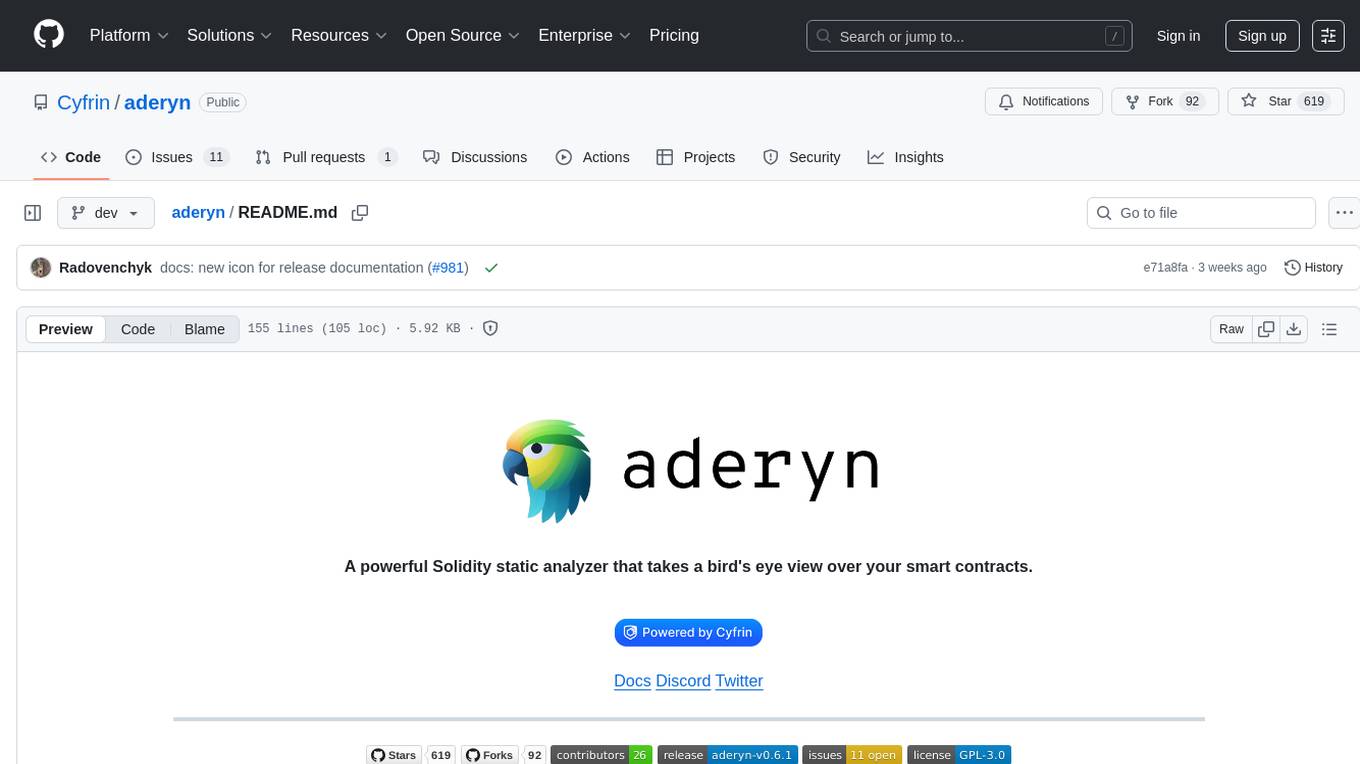Open the document outline icon
This screenshot has width=1360, height=764.
1329,329
